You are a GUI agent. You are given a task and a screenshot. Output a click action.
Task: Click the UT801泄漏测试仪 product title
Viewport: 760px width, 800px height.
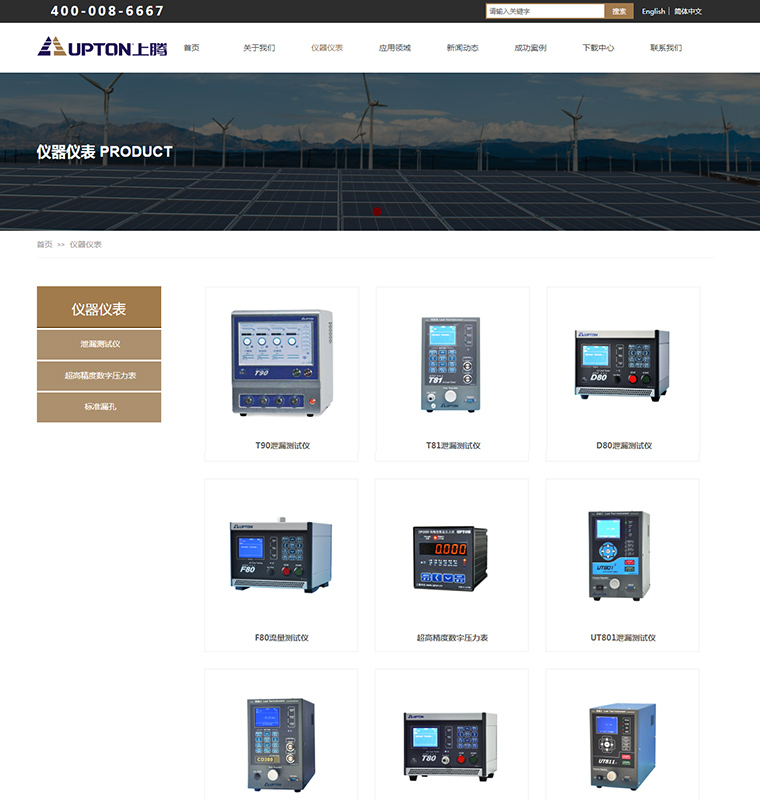click(x=623, y=638)
